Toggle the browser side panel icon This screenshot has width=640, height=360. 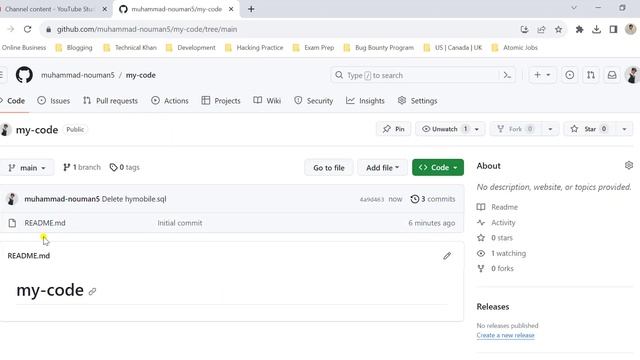[613, 29]
